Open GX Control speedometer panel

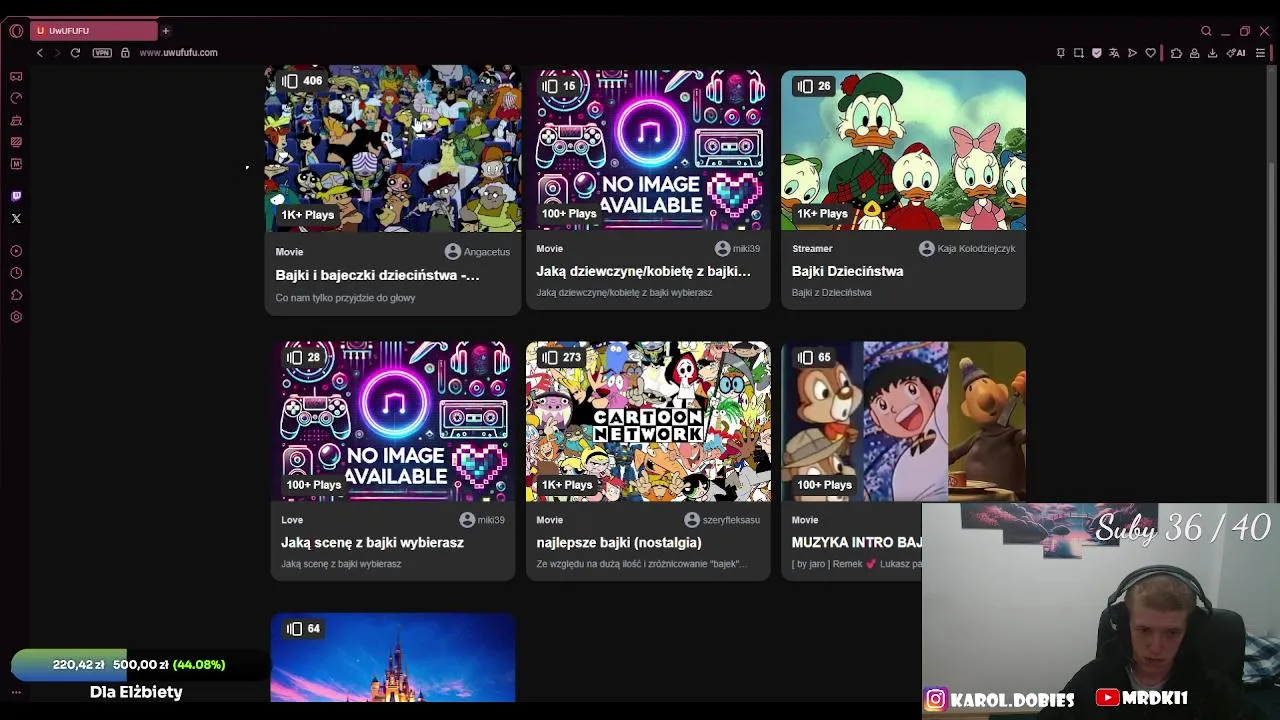coord(16,98)
